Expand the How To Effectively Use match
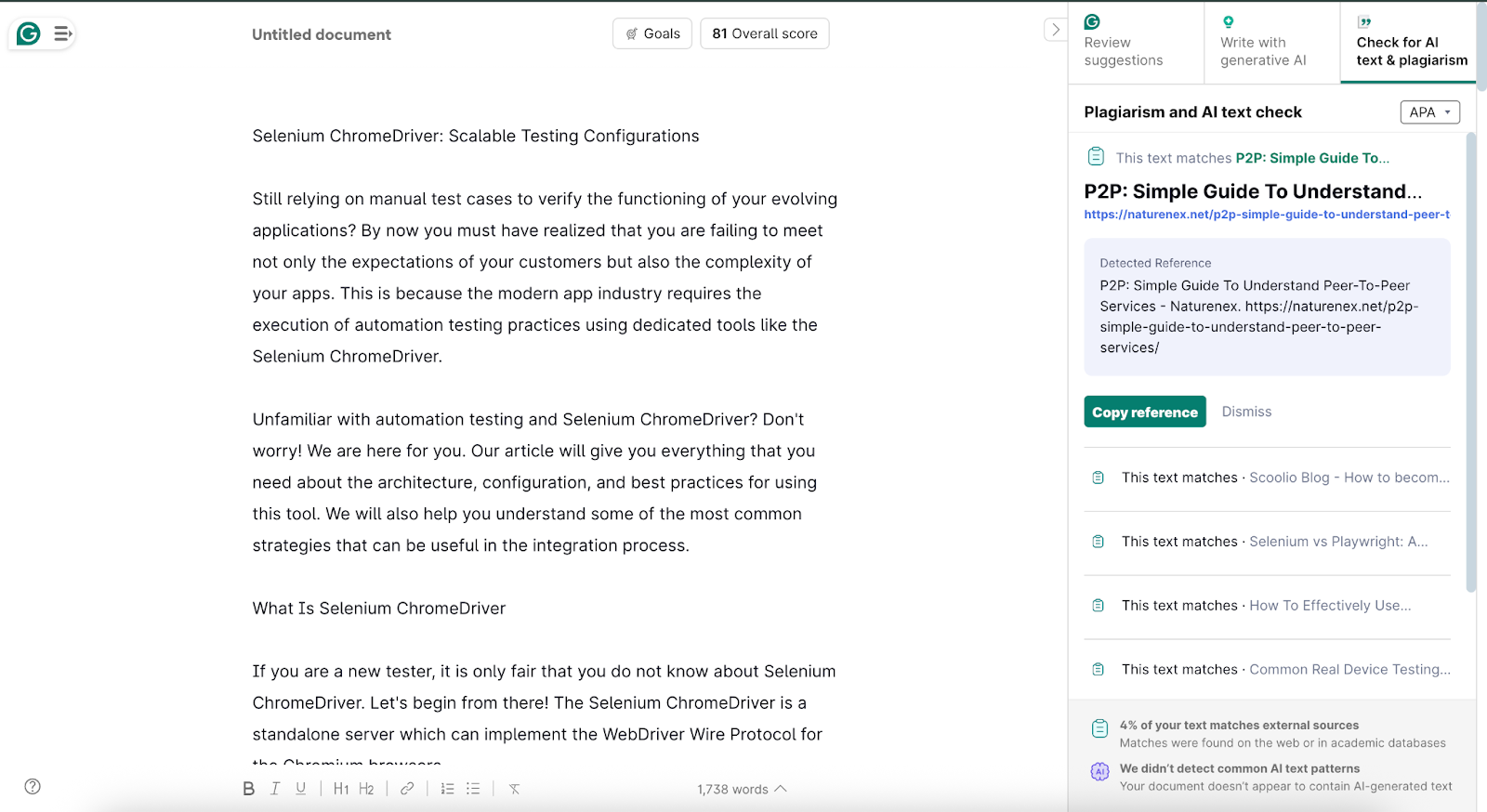The width and height of the screenshot is (1487, 812). [1267, 606]
